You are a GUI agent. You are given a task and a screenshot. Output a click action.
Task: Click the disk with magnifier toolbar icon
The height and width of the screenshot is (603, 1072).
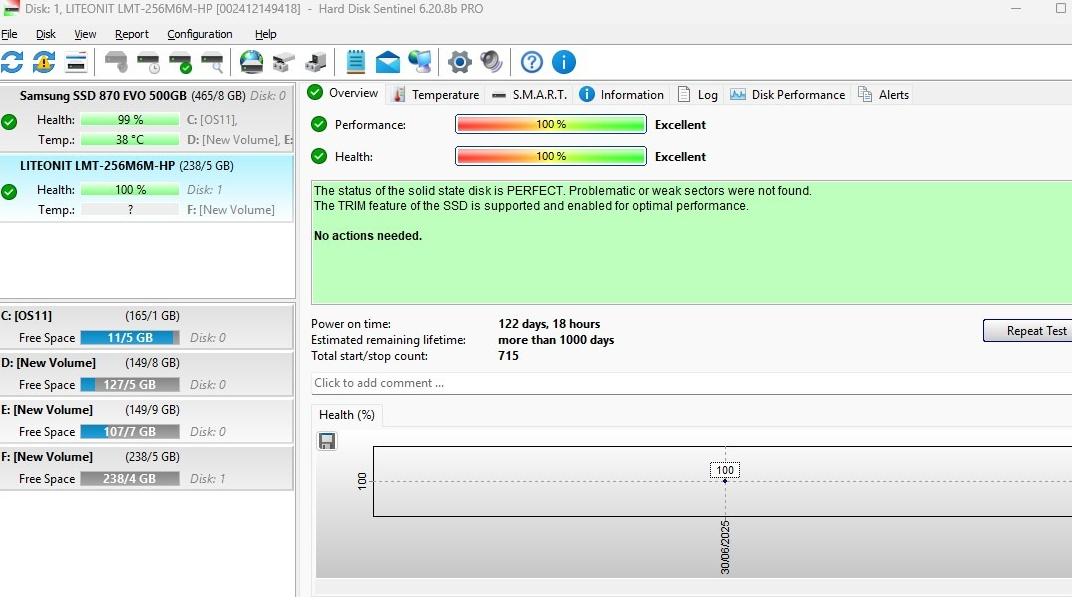[x=212, y=62]
